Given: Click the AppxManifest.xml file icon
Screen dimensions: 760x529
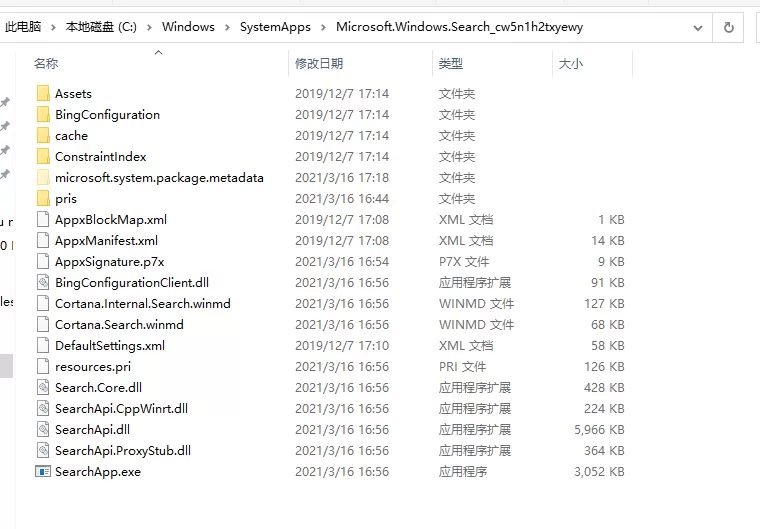Looking at the screenshot, I should [43, 240].
